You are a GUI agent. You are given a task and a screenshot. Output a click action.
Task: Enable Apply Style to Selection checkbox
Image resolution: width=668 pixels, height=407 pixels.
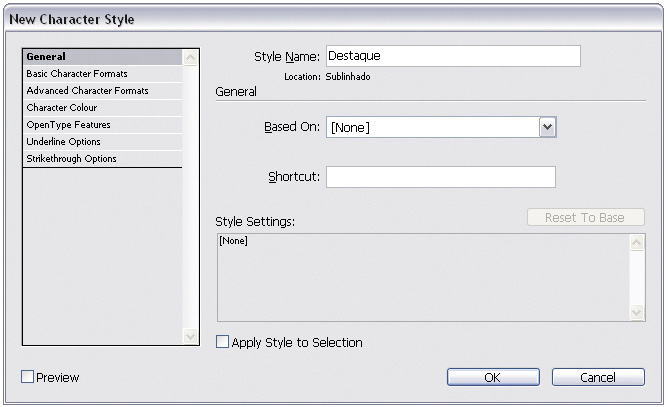click(222, 342)
